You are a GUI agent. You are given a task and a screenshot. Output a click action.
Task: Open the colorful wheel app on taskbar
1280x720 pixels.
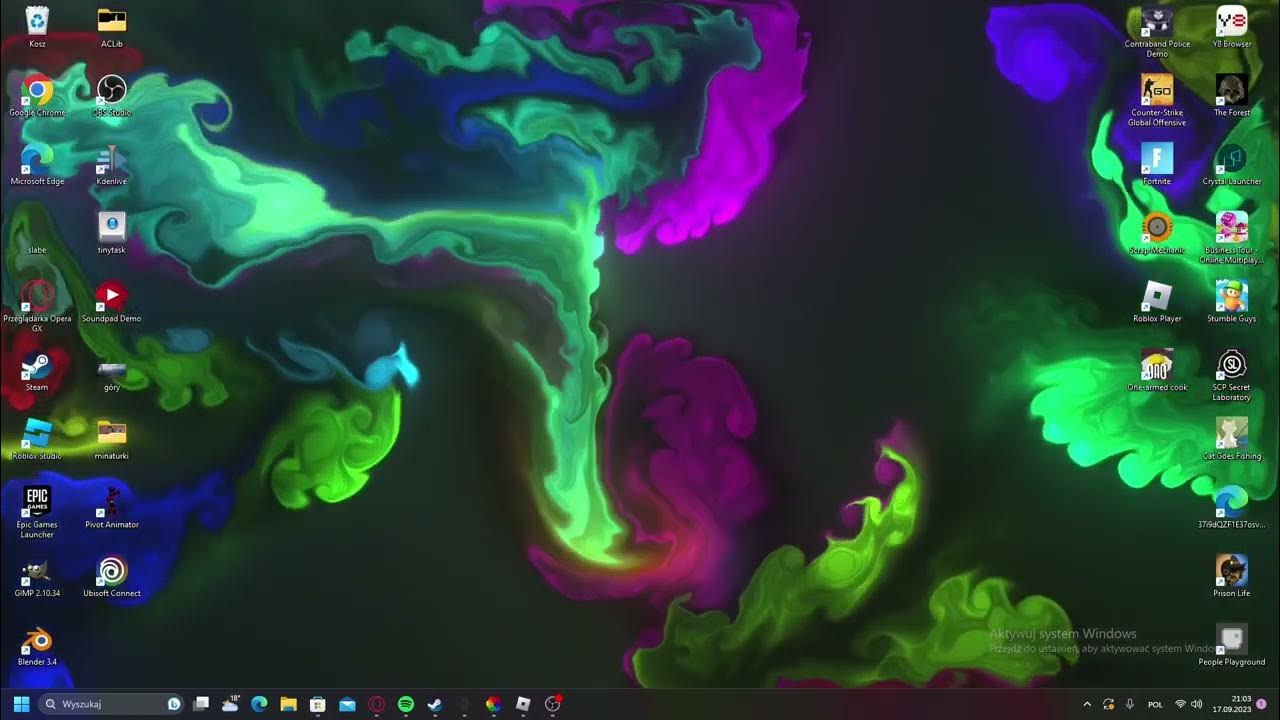point(493,704)
